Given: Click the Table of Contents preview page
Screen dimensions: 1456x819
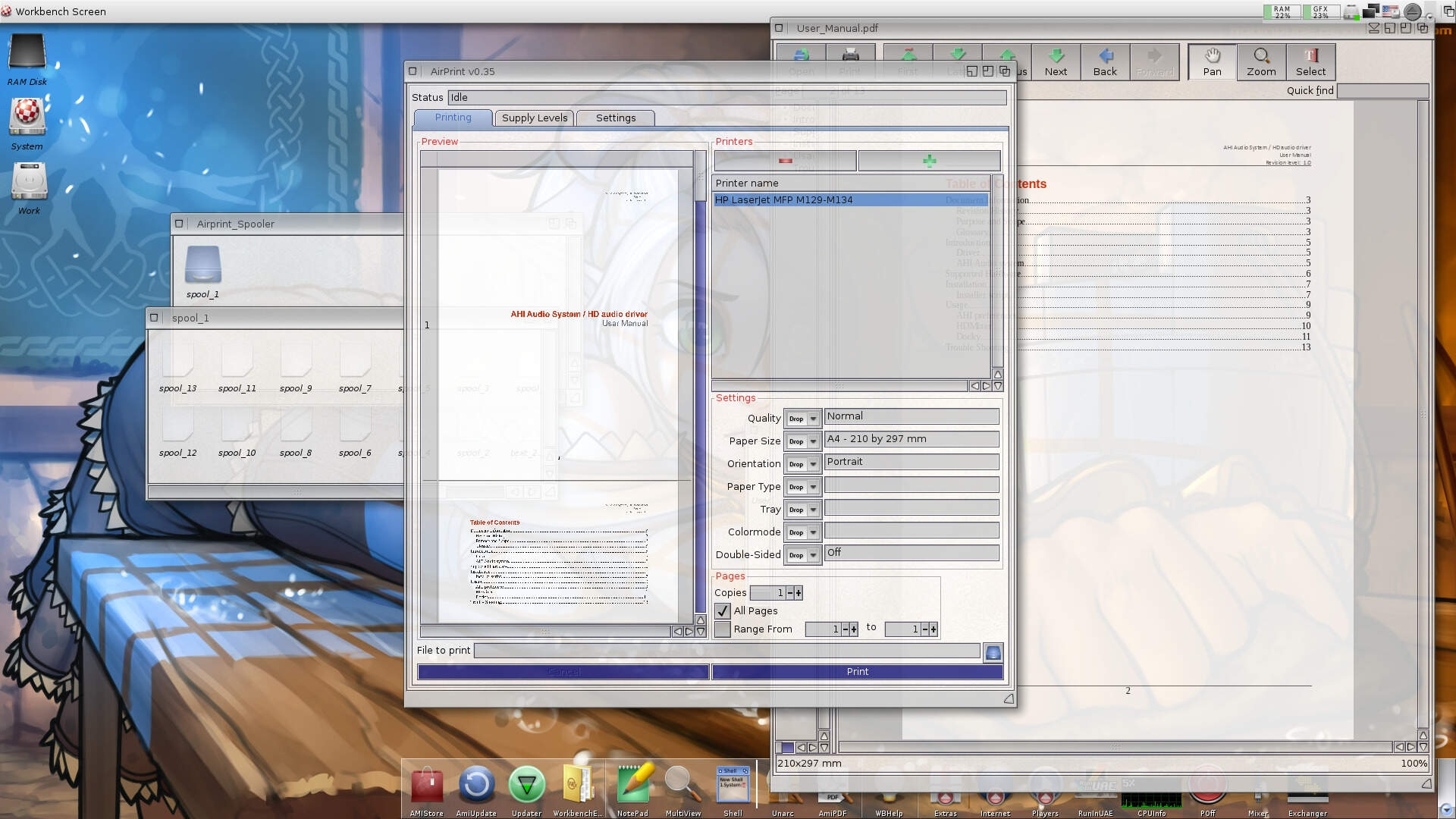Looking at the screenshot, I should pos(557,554).
